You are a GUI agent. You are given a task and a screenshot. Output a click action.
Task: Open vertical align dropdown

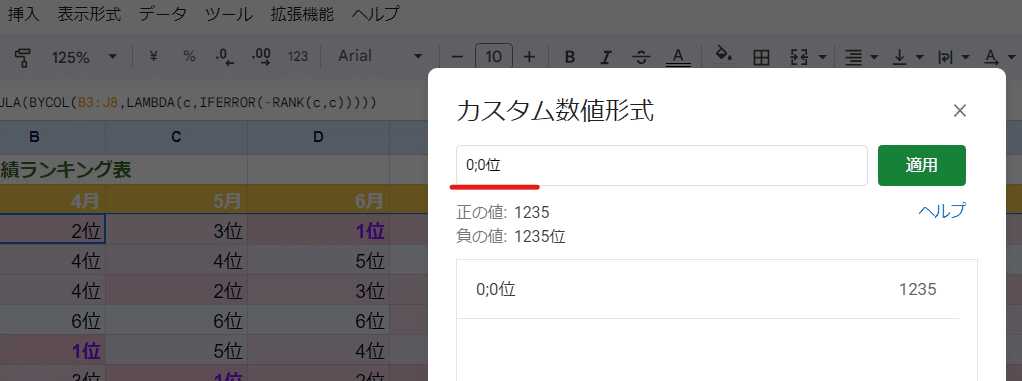(907, 57)
